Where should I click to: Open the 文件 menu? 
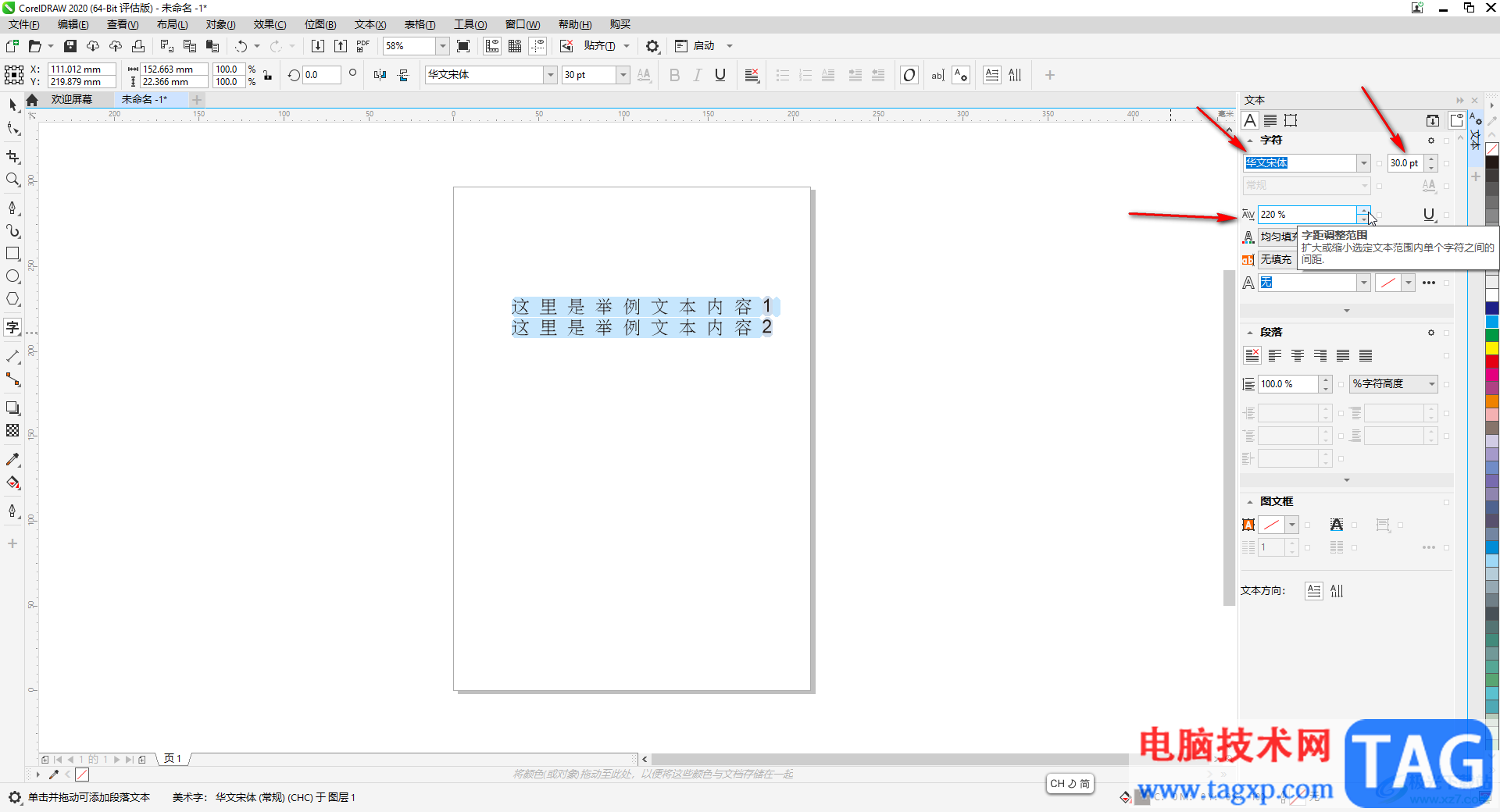[x=24, y=24]
